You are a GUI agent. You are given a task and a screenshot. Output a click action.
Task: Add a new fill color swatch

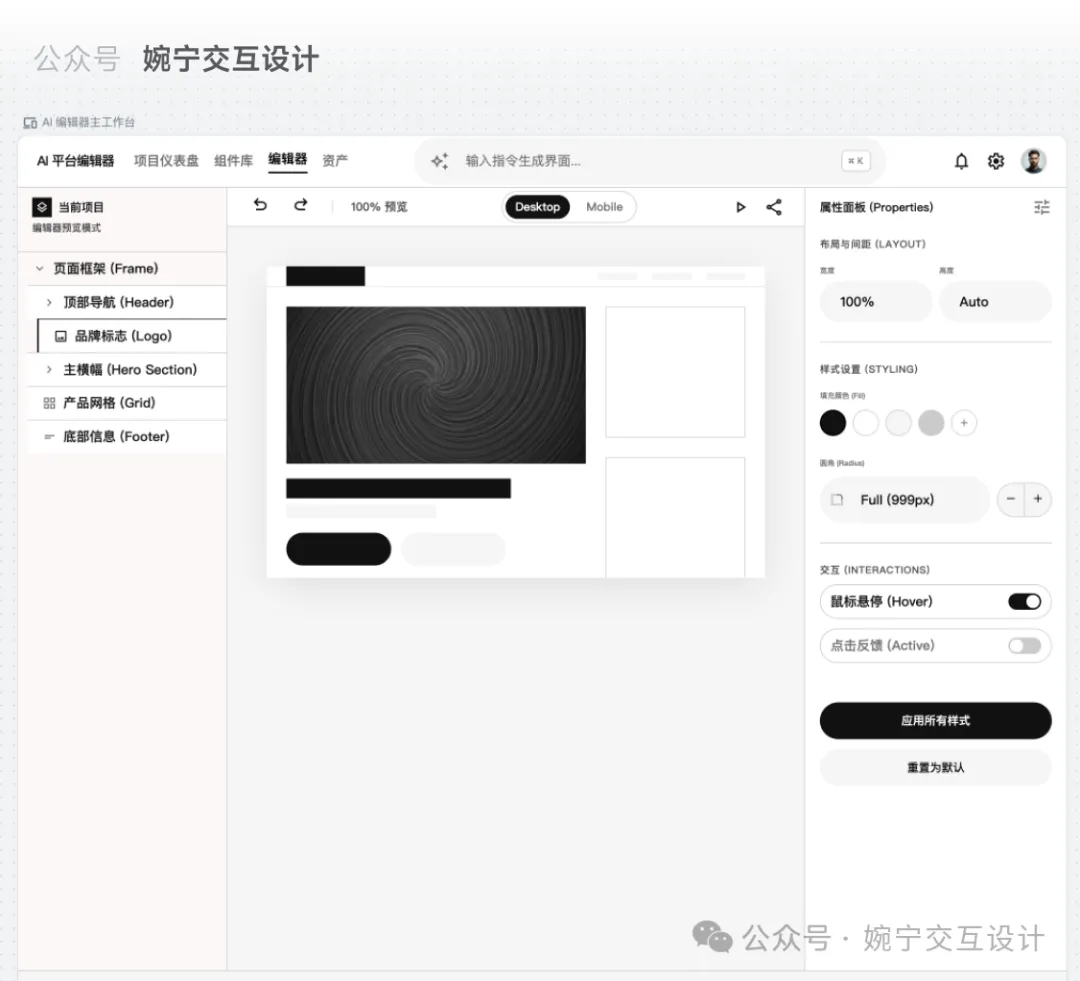(964, 423)
